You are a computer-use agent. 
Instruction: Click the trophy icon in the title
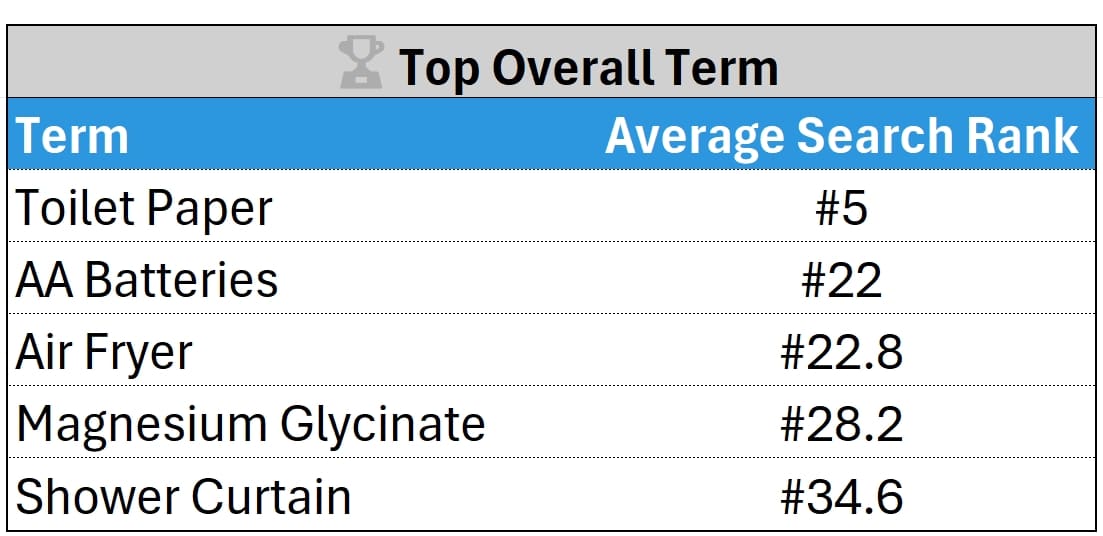pos(361,63)
